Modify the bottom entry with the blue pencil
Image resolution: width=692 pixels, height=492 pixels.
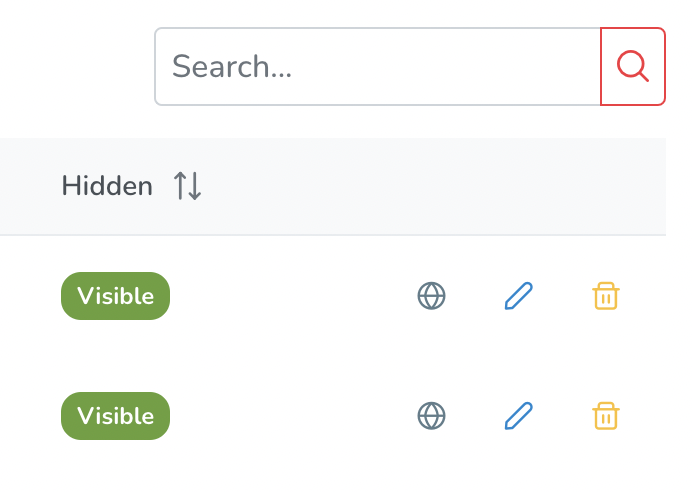tap(519, 416)
